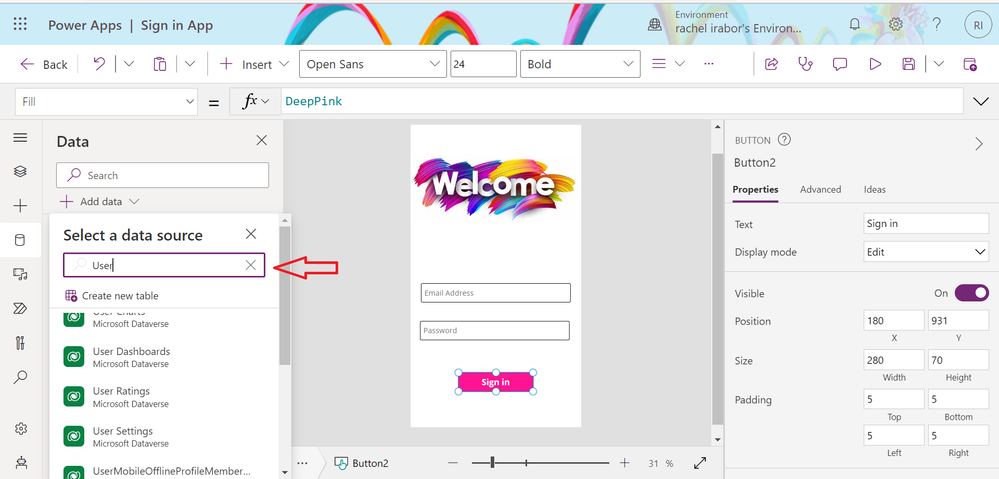Select User Settings data source
This screenshot has height=479, width=999.
click(x=164, y=437)
